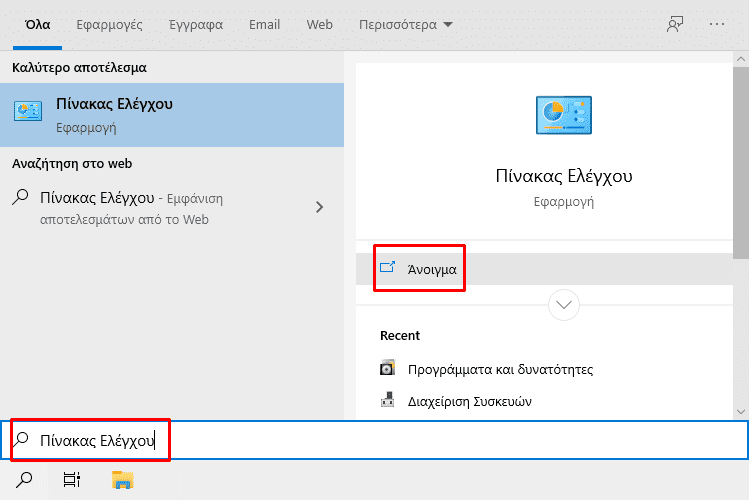Image resolution: width=749 pixels, height=500 pixels.
Task: Expand the Περισσότερα dropdown
Action: click(x=406, y=25)
